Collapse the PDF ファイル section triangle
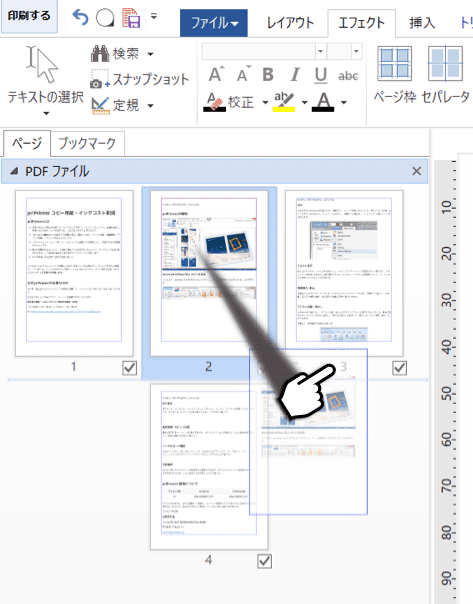473x604 pixels. (14, 171)
